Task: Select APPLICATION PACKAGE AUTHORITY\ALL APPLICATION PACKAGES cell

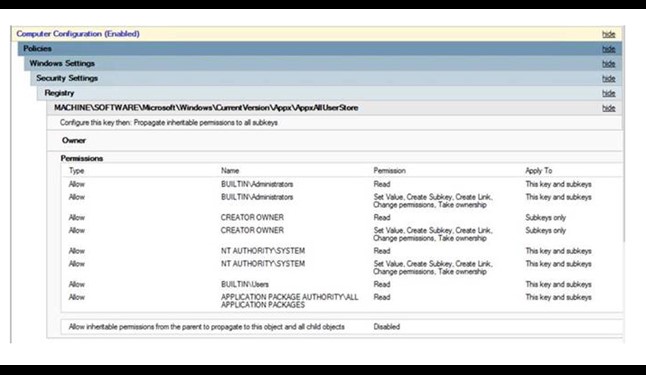Action: [x=290, y=301]
